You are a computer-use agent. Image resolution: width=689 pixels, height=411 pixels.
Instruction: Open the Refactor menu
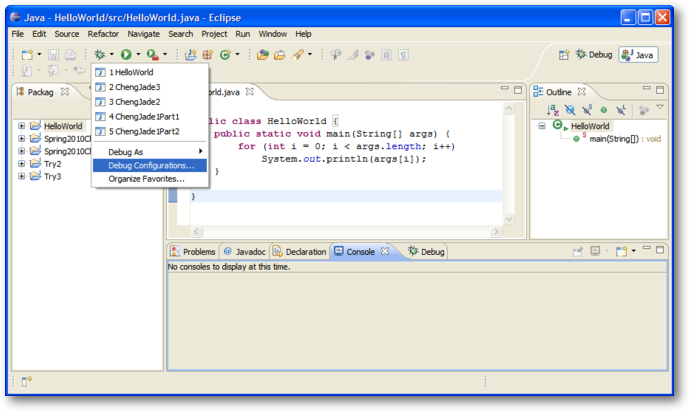tap(103, 34)
